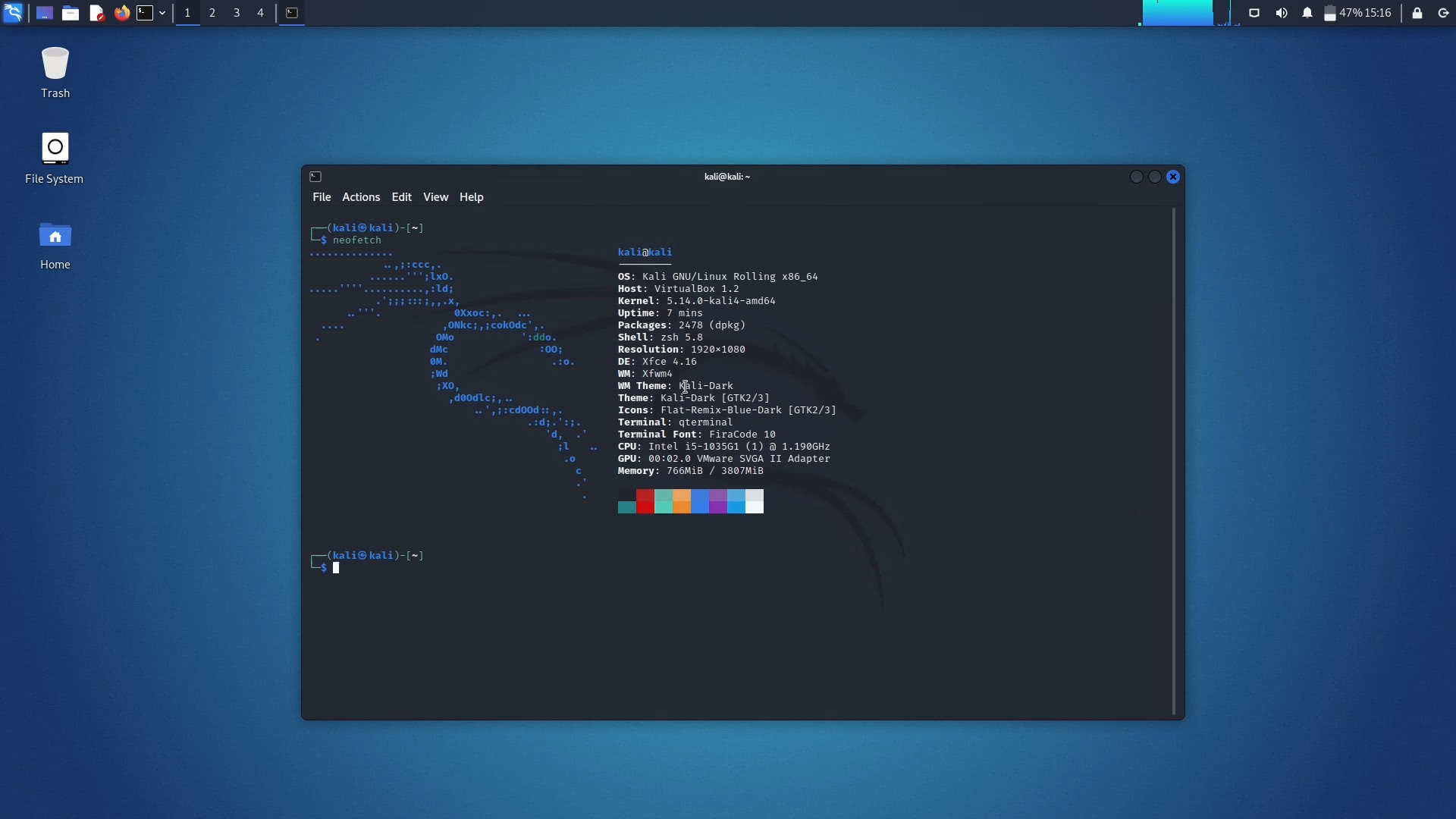Click the terminal window scrollbar
The width and height of the screenshot is (1456, 819).
[1172, 455]
